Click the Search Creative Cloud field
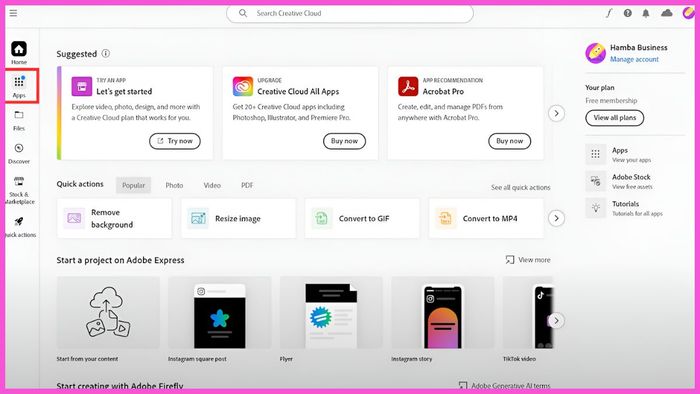700x394 pixels. [x=350, y=13]
